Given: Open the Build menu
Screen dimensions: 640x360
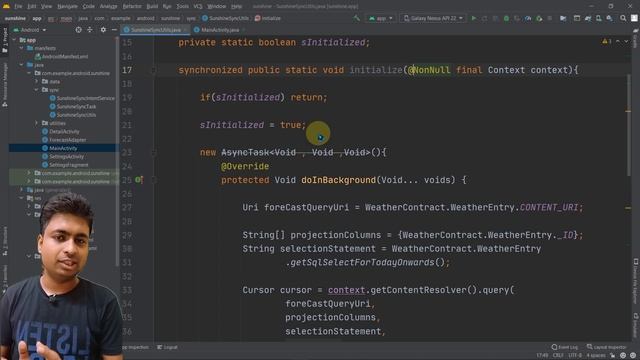Looking at the screenshot, I should tap(152, 7).
